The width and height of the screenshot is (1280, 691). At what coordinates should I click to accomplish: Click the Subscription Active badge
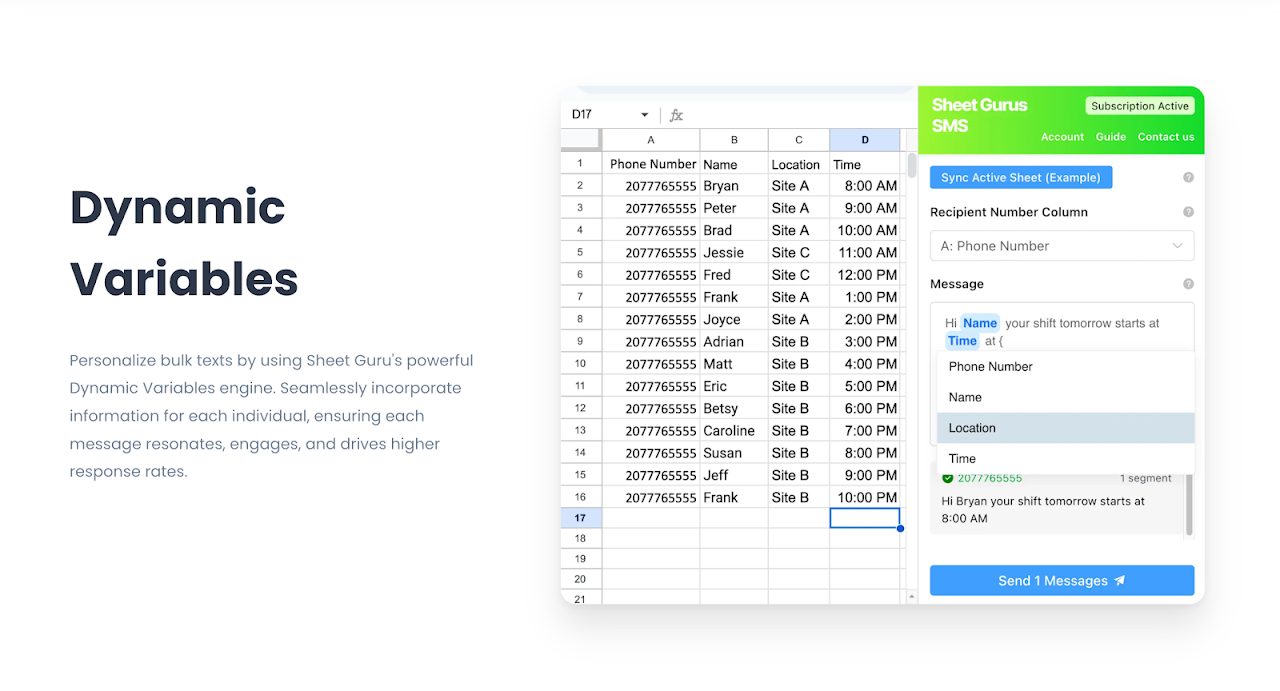[1140, 106]
